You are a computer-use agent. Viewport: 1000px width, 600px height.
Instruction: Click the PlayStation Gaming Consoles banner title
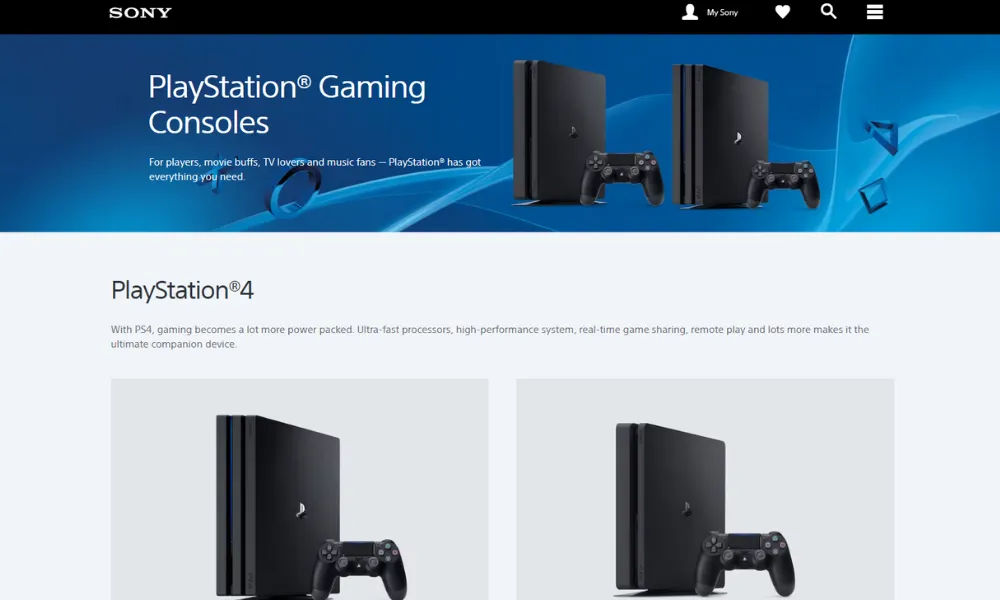[x=287, y=105]
